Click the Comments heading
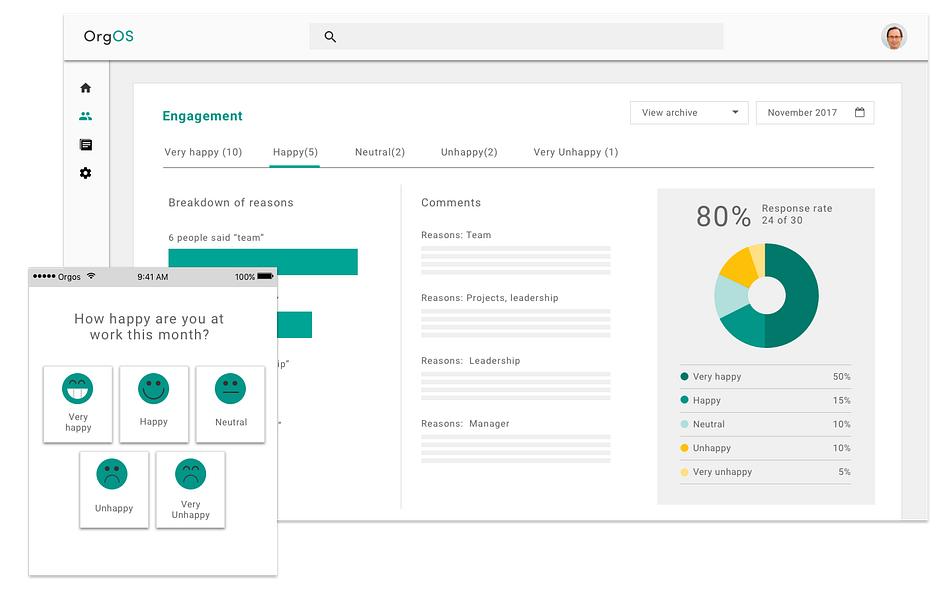This screenshot has width=941, height=600. click(451, 203)
